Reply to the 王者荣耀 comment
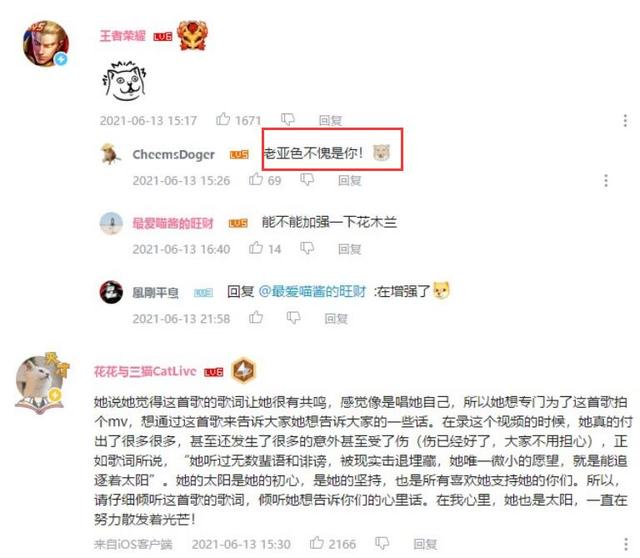The width and height of the screenshot is (640, 558). click(x=330, y=120)
